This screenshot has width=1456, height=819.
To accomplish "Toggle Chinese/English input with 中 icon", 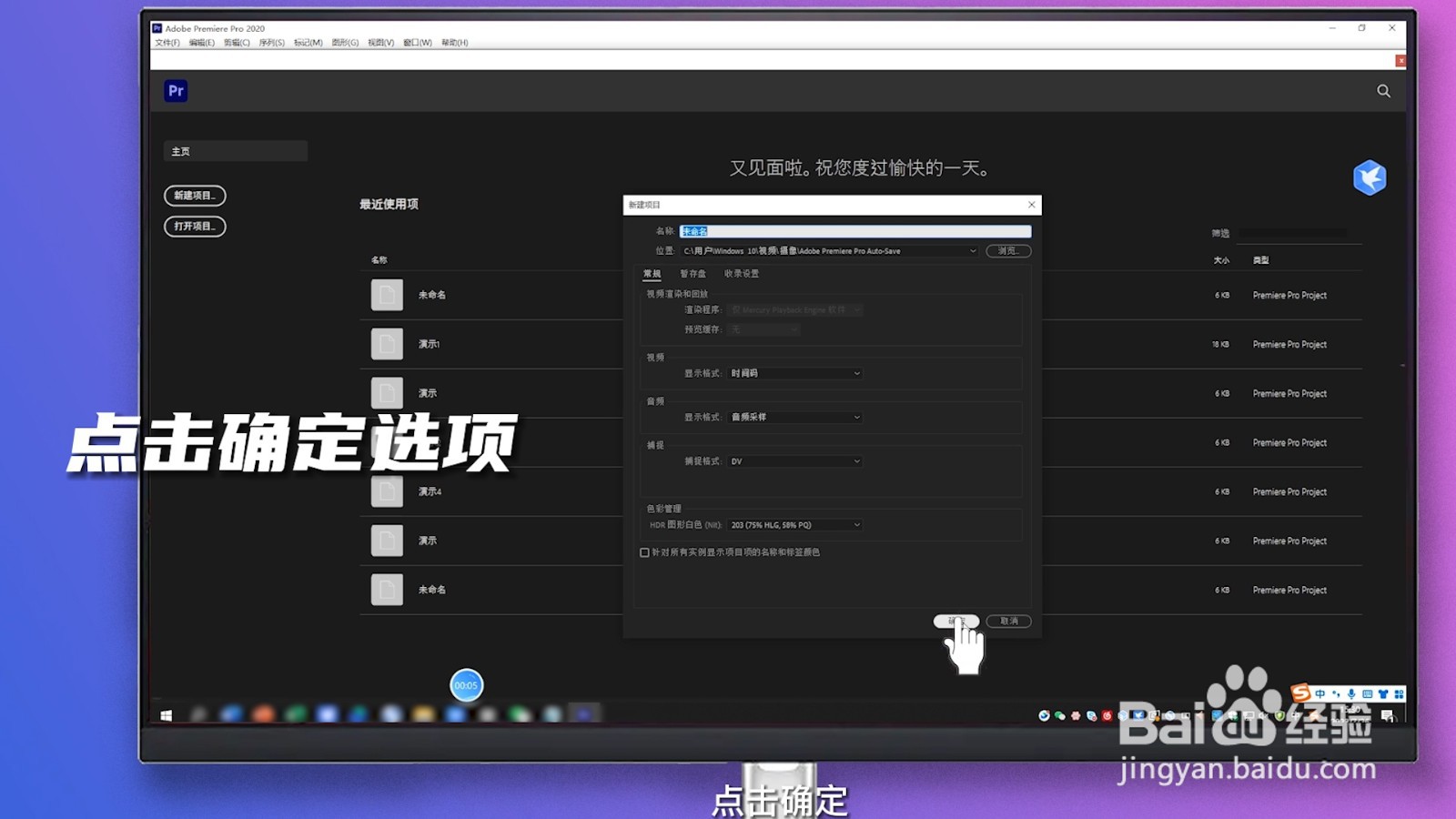I will click(1319, 693).
